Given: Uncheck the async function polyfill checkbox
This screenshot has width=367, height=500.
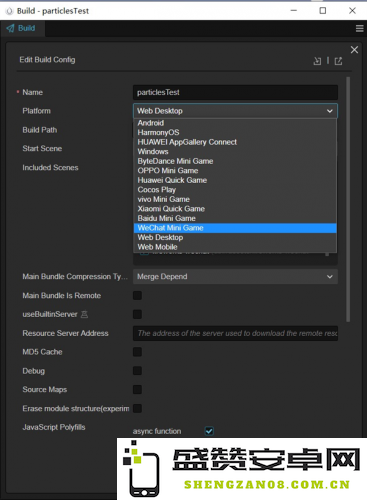Looking at the screenshot, I should coord(209,431).
